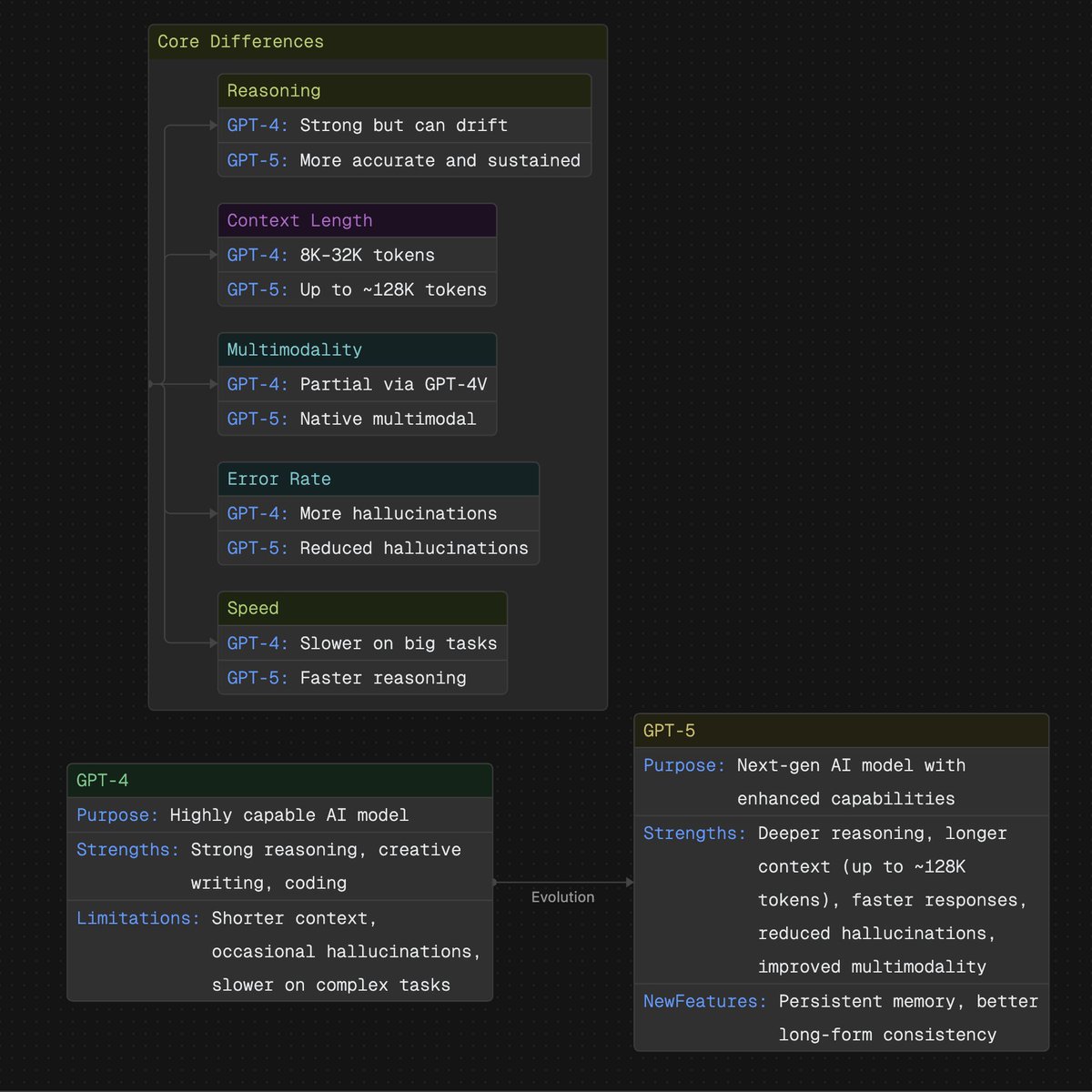The height and width of the screenshot is (1092, 1092).
Task: Click the "Reasoning" node header
Action: tap(405, 91)
